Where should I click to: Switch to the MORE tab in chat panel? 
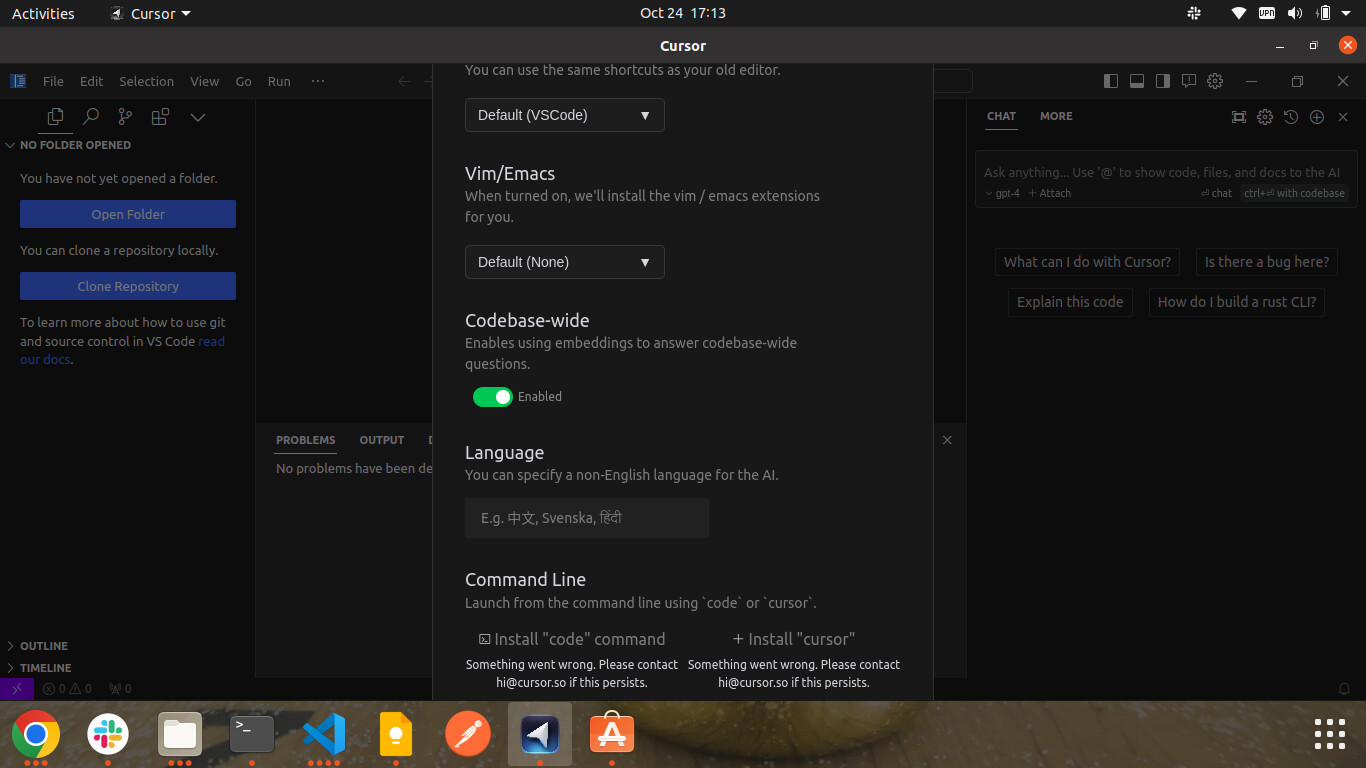point(1056,116)
